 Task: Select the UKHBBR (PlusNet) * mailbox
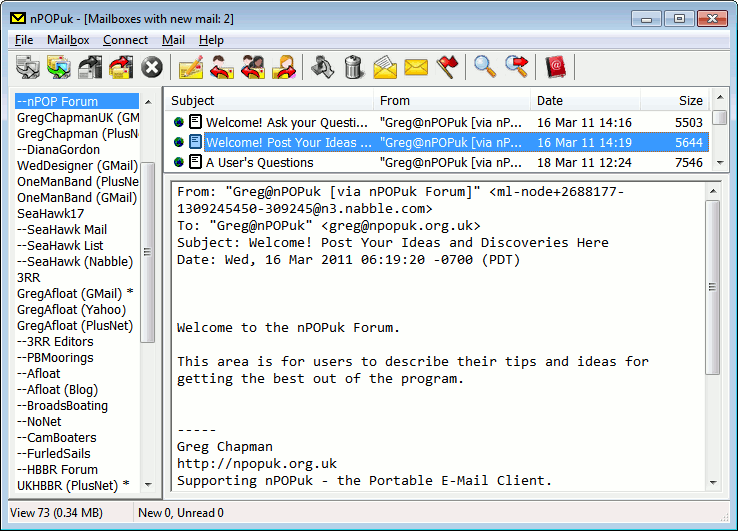click(77, 485)
